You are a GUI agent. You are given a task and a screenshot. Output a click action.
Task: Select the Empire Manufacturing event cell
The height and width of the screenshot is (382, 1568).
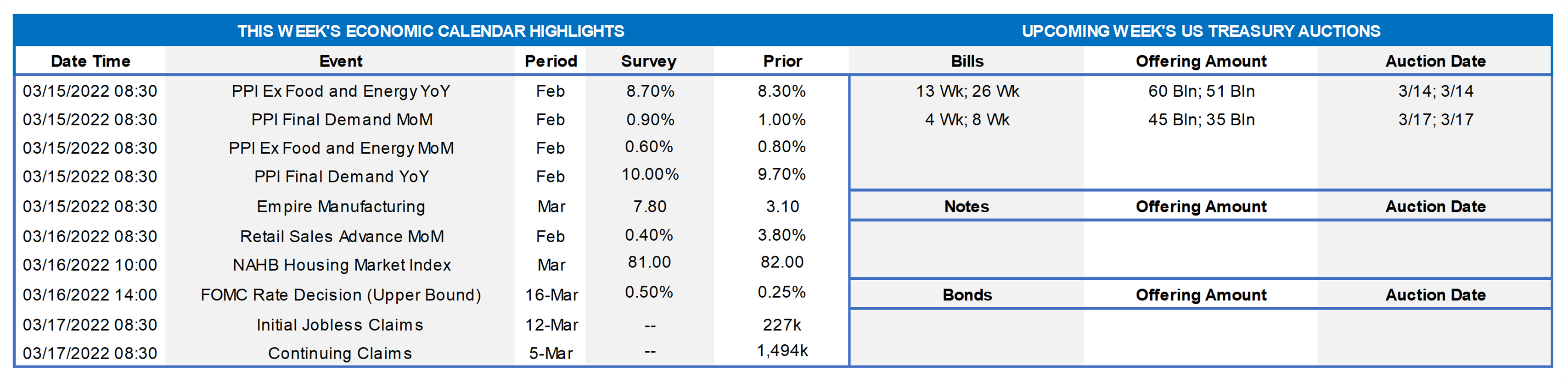click(340, 207)
